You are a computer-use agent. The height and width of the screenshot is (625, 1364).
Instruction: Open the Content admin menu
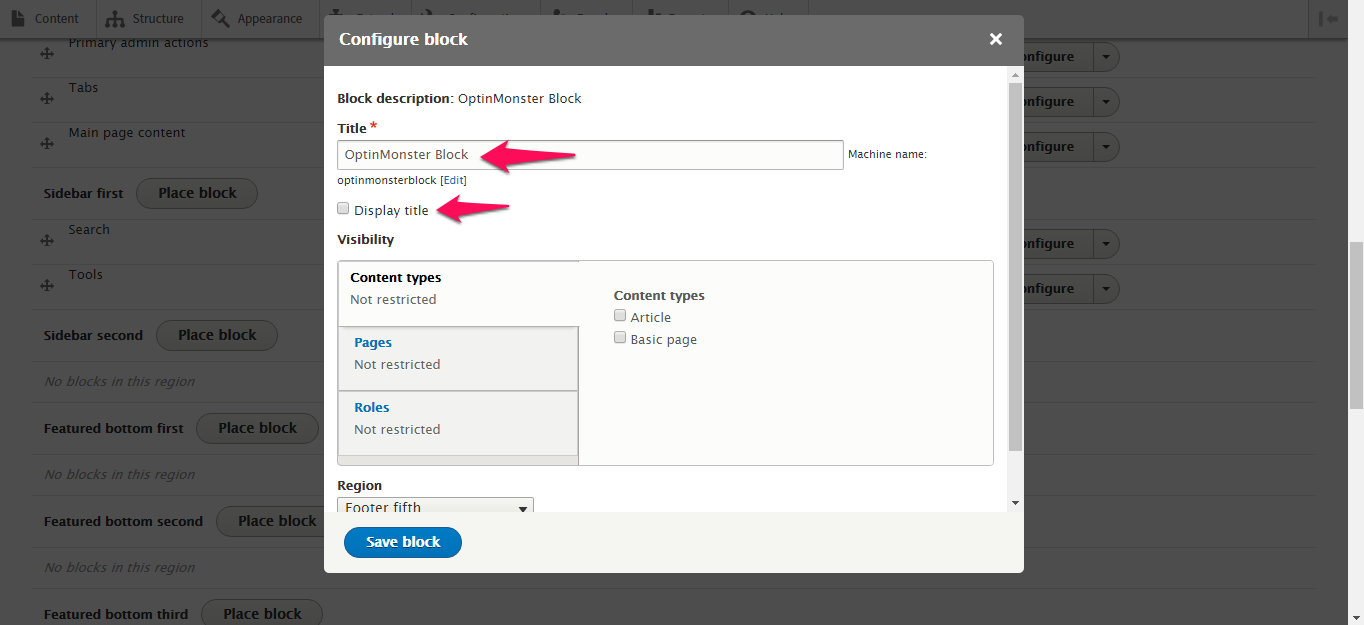45,18
